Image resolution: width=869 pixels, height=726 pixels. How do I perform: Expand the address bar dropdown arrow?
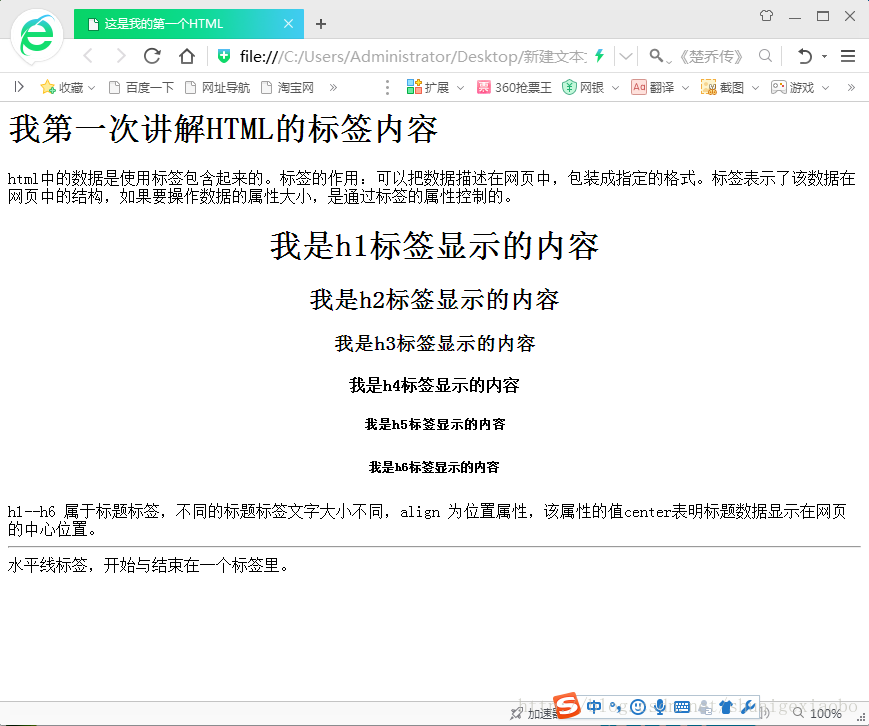tap(626, 56)
